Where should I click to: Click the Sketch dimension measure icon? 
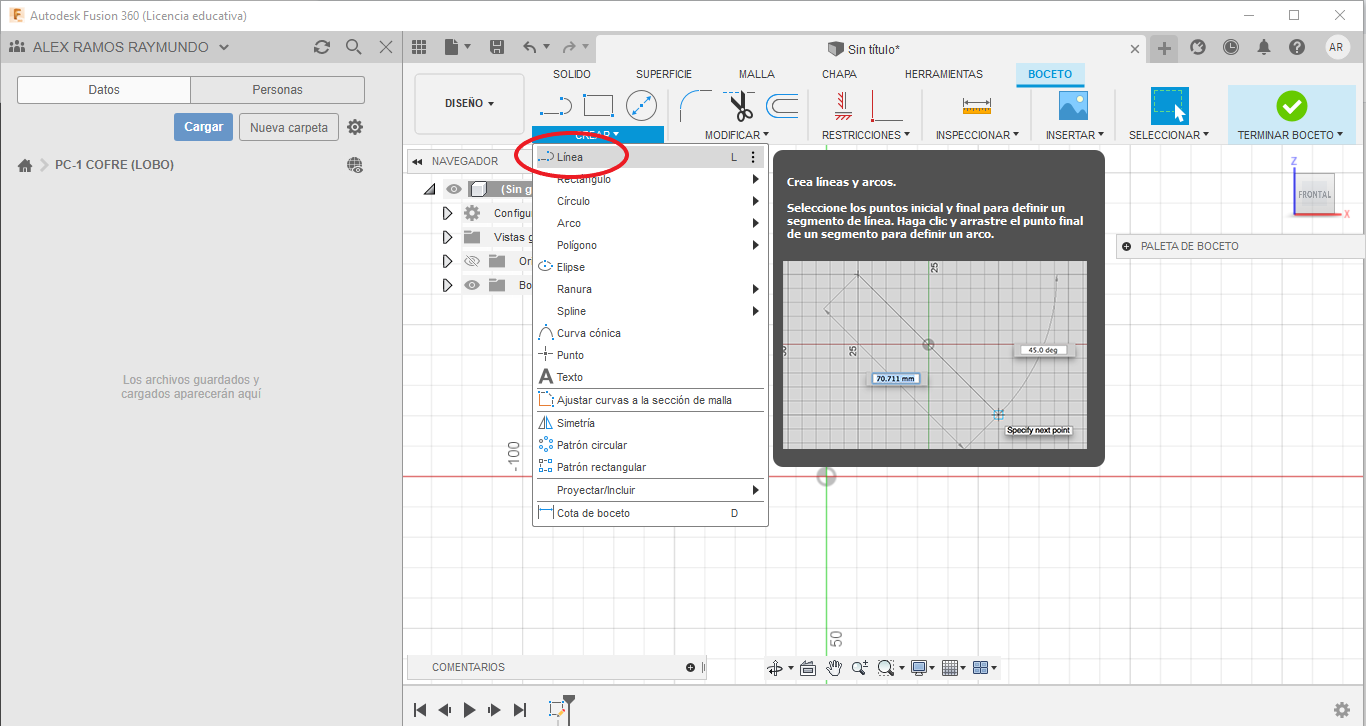(976, 105)
